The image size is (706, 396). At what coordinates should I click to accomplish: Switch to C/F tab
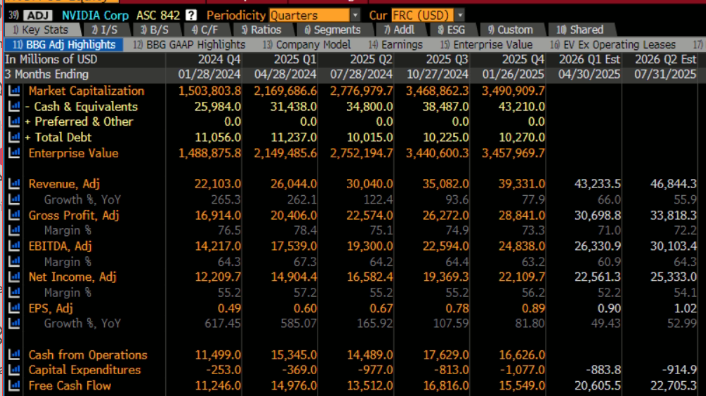(205, 30)
